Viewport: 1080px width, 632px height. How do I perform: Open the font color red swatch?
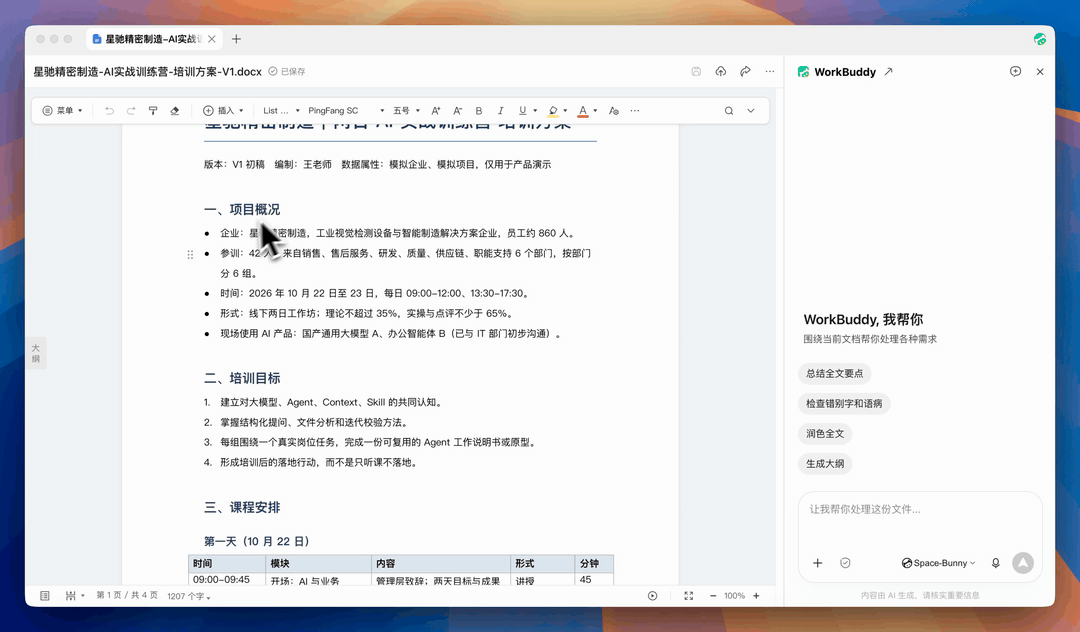583,111
